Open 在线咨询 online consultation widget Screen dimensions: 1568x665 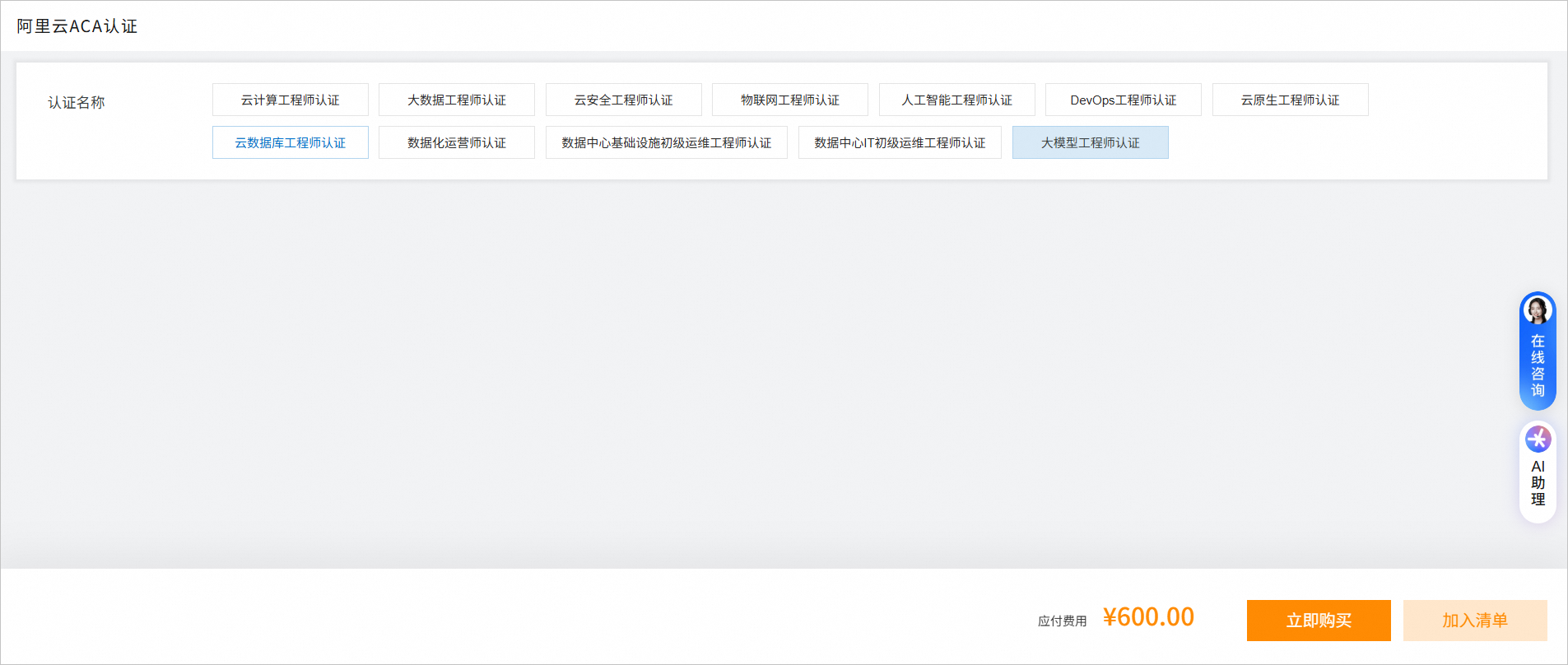pos(1538,351)
